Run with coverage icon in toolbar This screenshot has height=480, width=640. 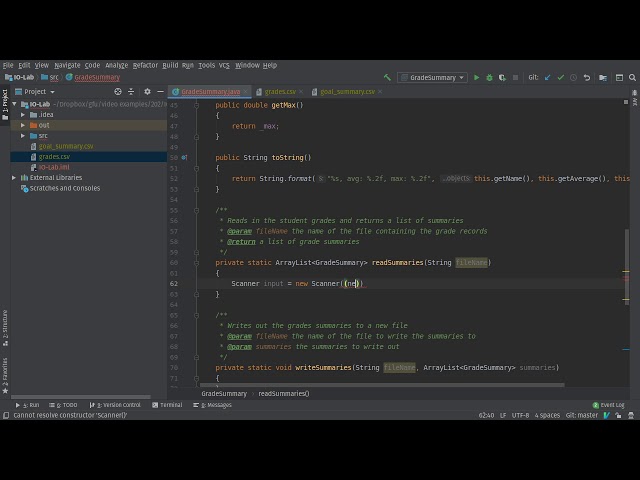point(502,77)
